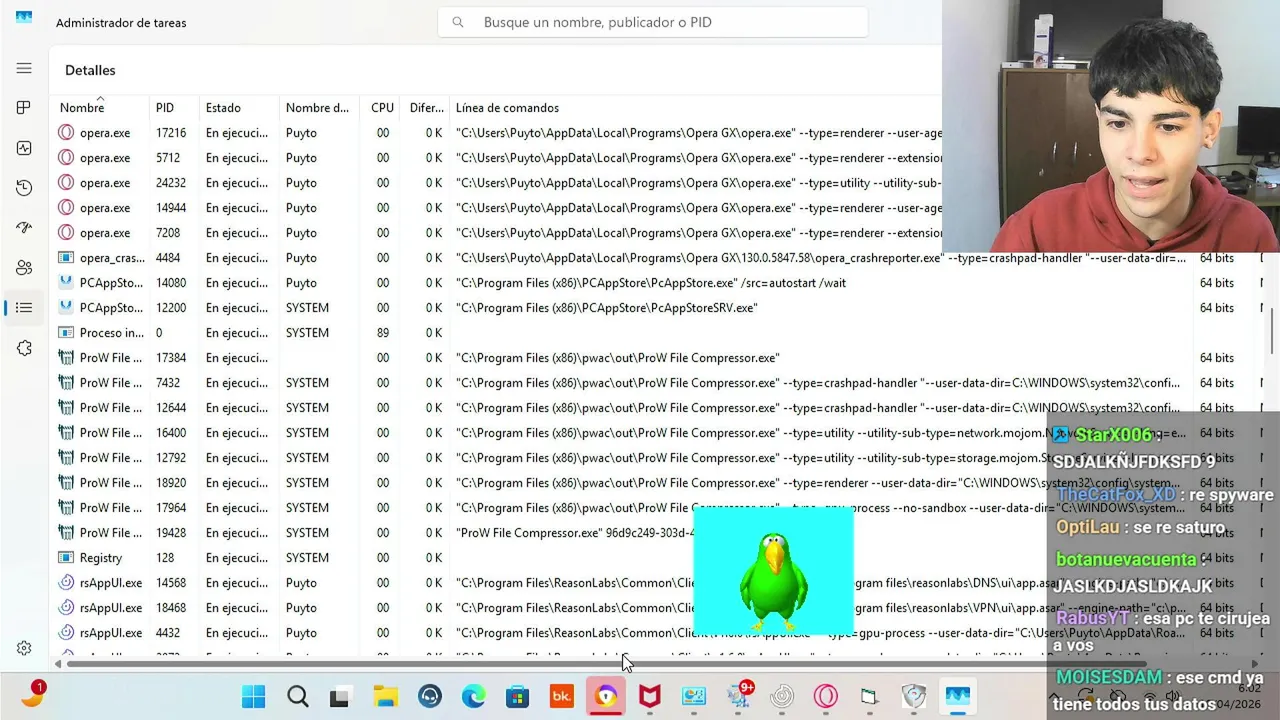Select the CPU value '89' of Proceso in...
Viewport: 1280px width, 720px height.
point(383,333)
